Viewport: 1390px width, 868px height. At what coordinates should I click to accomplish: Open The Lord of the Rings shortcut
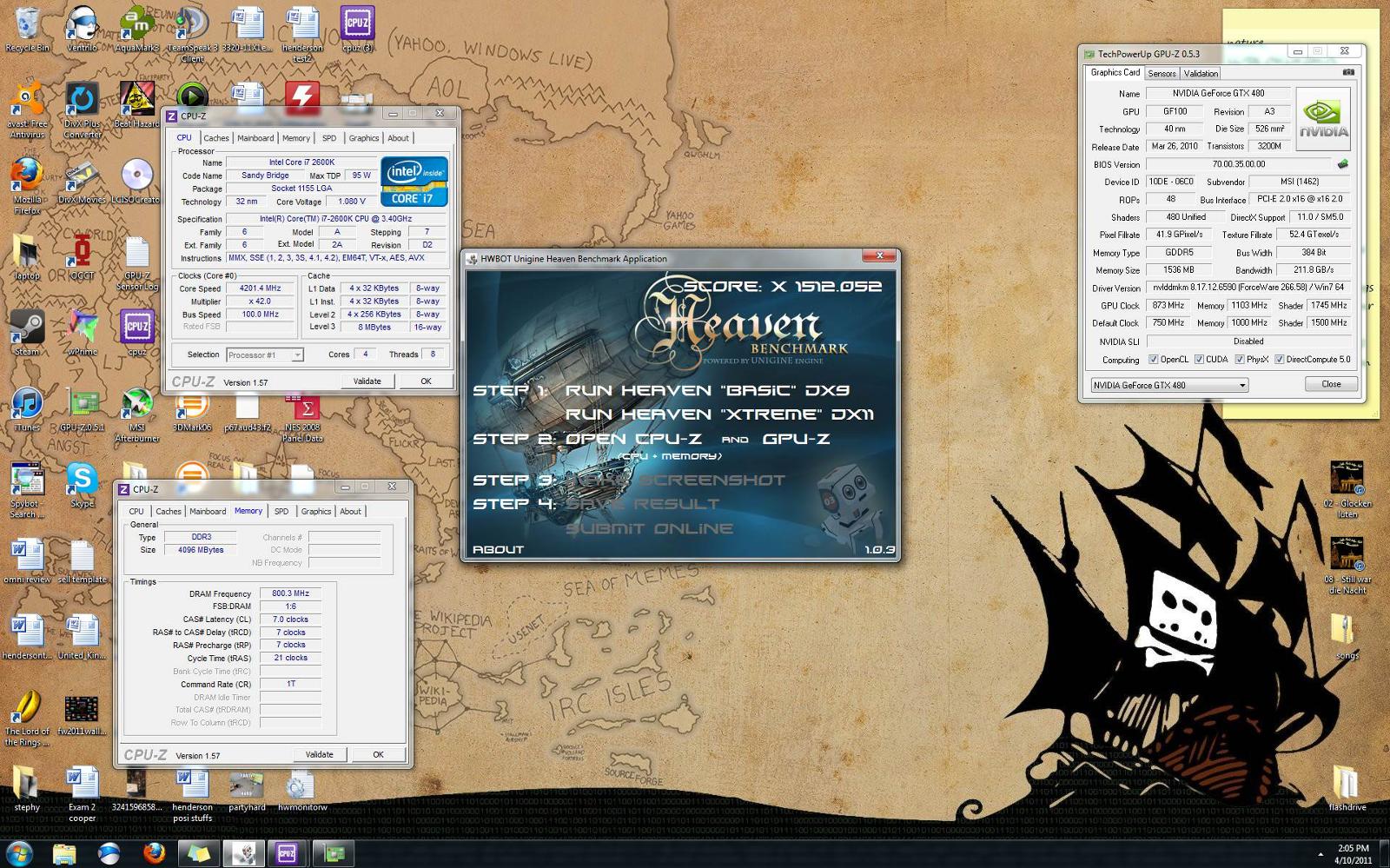coord(28,719)
